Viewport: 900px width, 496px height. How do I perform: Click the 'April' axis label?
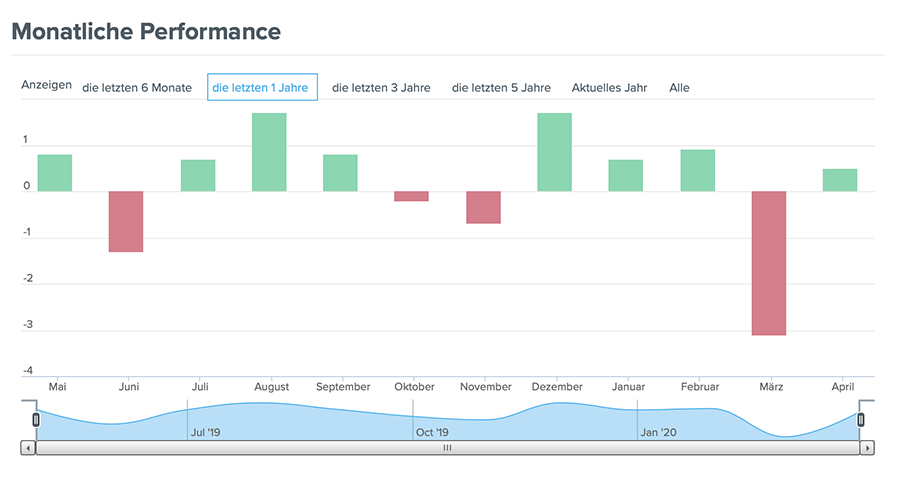843,387
